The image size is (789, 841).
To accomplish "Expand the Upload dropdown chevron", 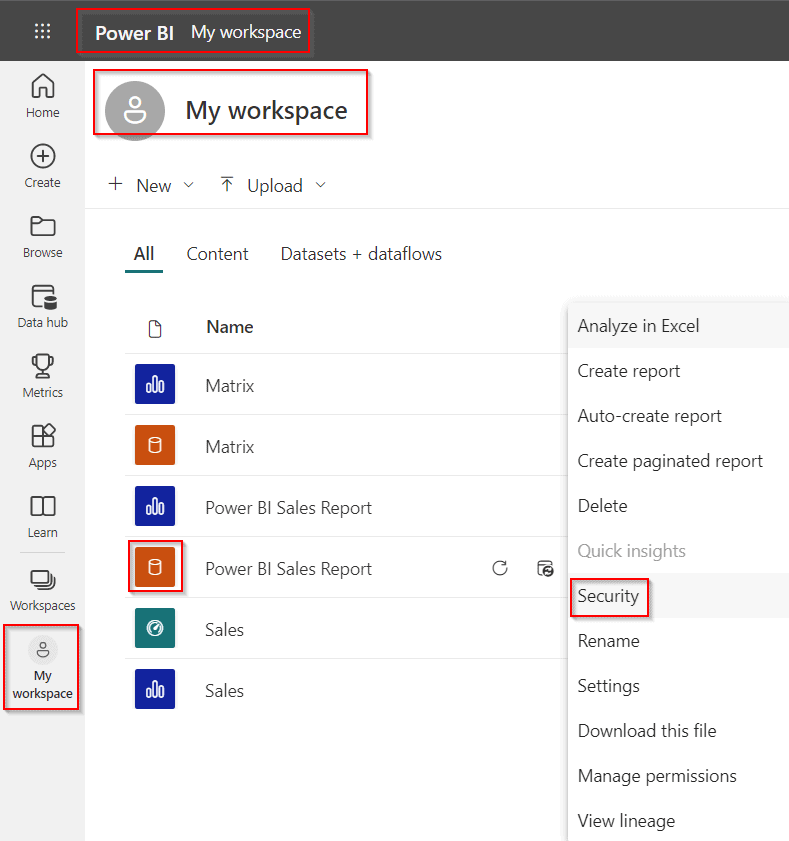I will (320, 185).
